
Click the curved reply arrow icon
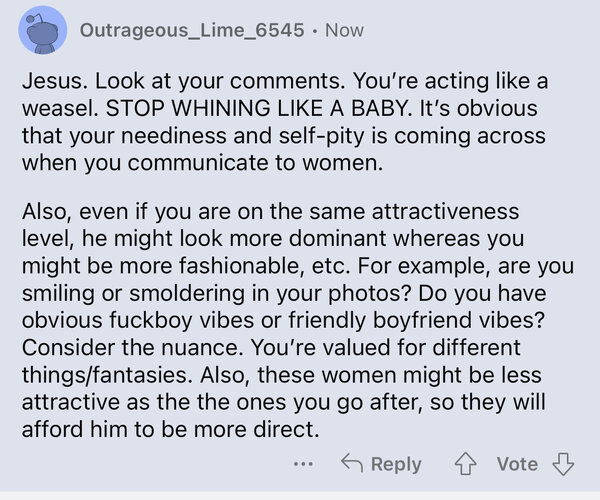click(352, 462)
